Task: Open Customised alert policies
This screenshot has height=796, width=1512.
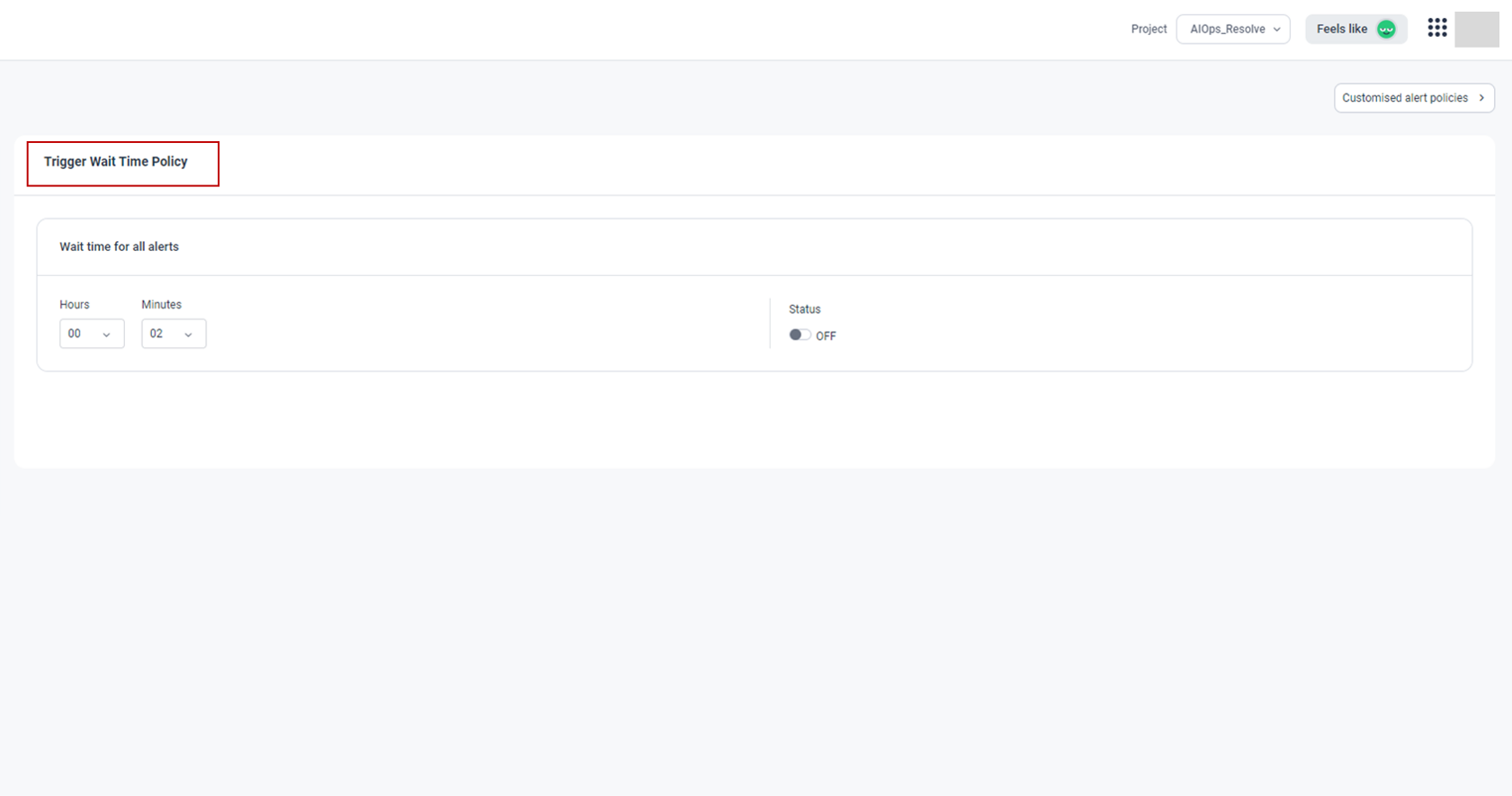Action: (x=1405, y=98)
